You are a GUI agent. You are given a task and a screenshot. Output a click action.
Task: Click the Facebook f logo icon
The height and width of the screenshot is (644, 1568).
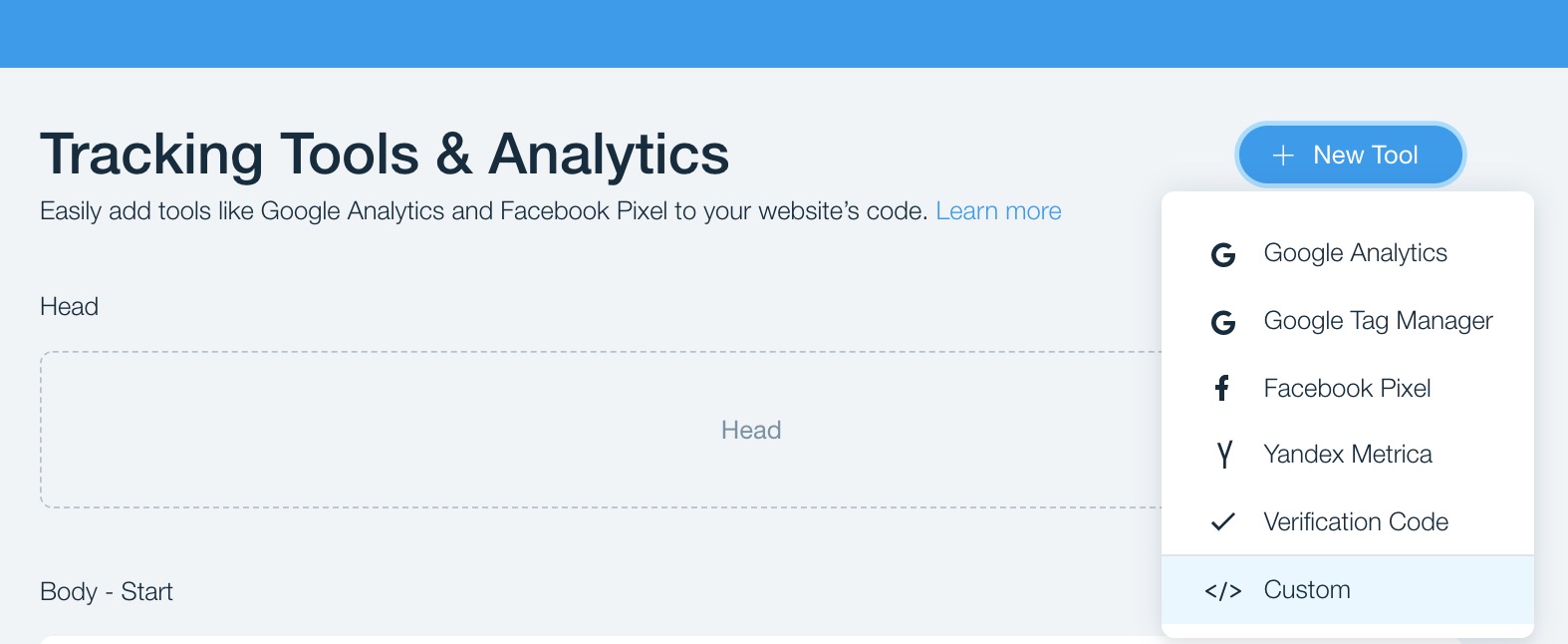point(1222,388)
